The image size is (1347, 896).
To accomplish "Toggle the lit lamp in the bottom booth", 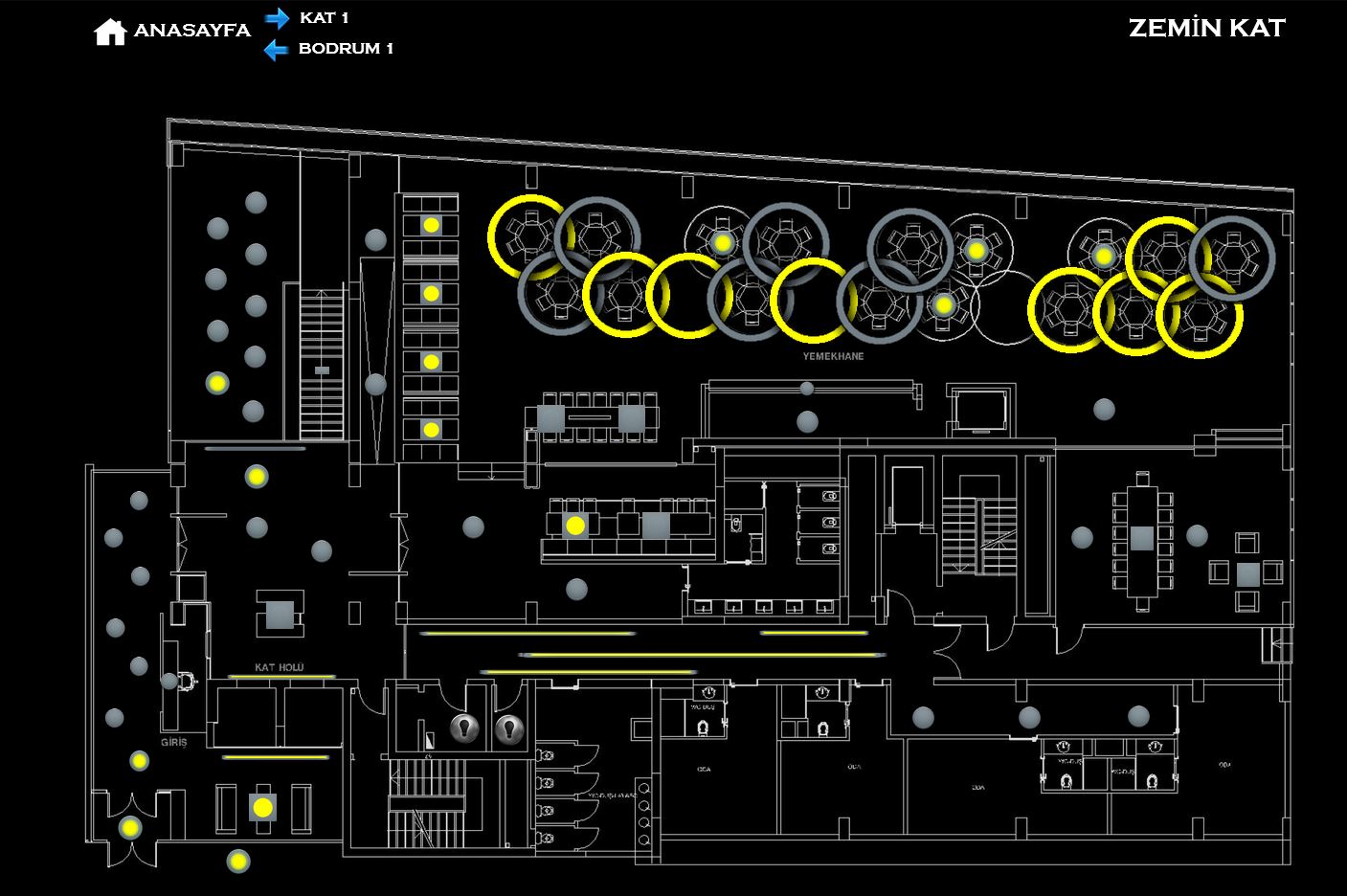I will tap(431, 430).
